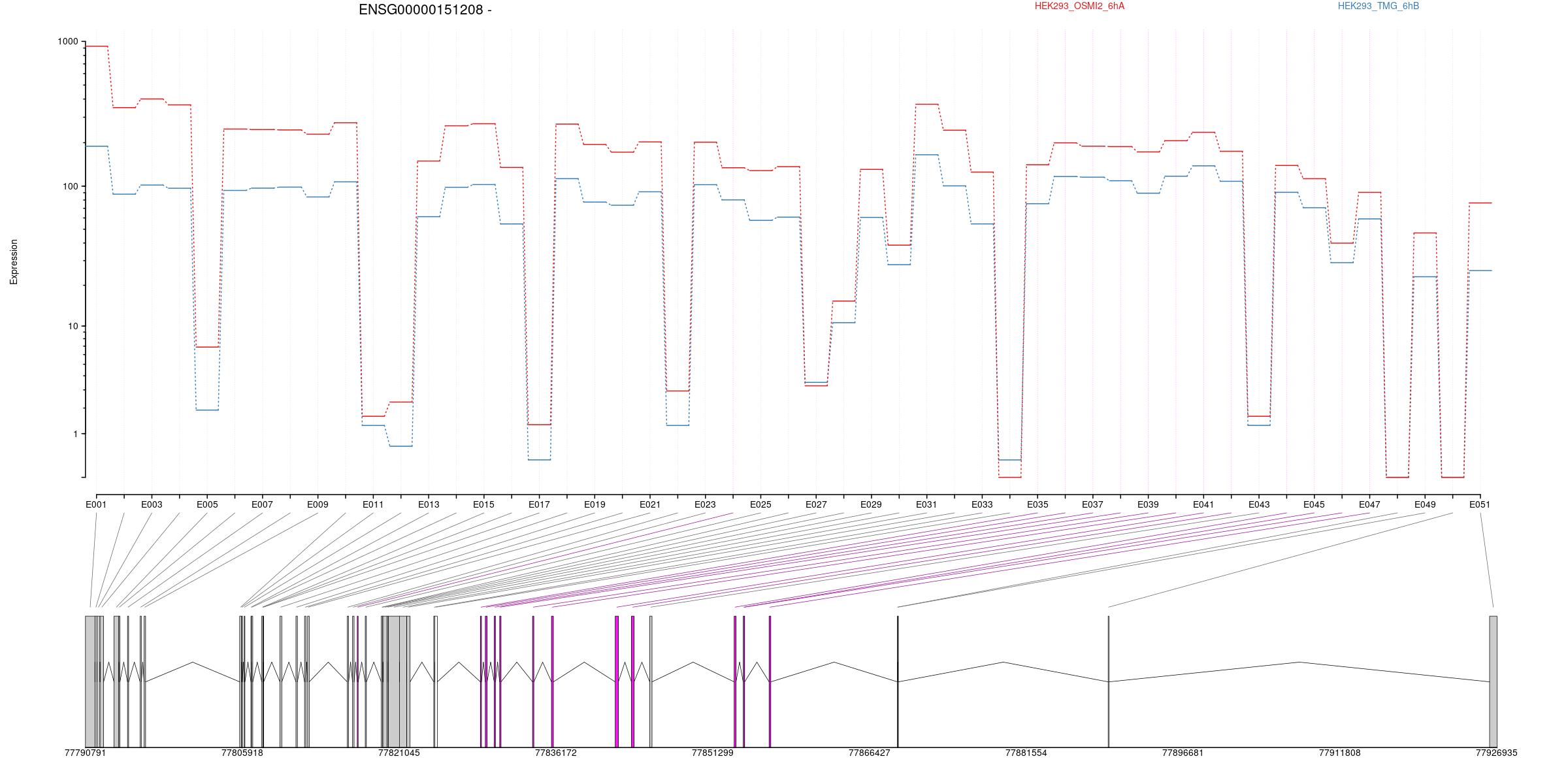The height and width of the screenshot is (784, 1568).
Task: Click exon label E041
Action: (1203, 504)
